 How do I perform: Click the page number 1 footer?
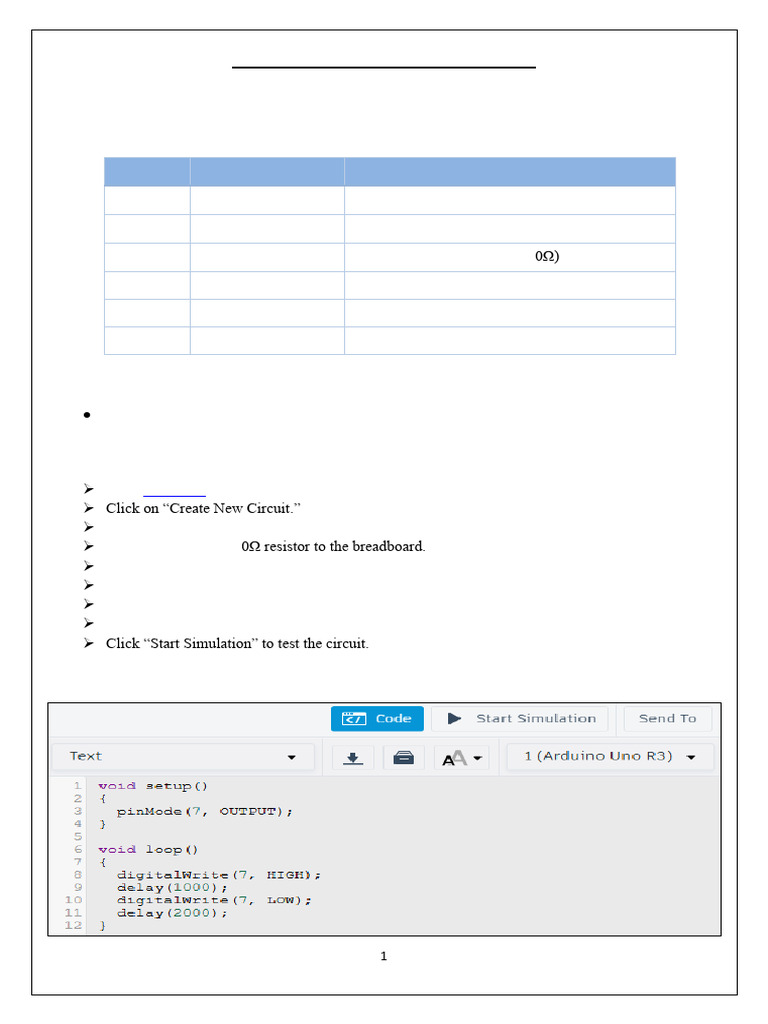pyautogui.click(x=383, y=956)
